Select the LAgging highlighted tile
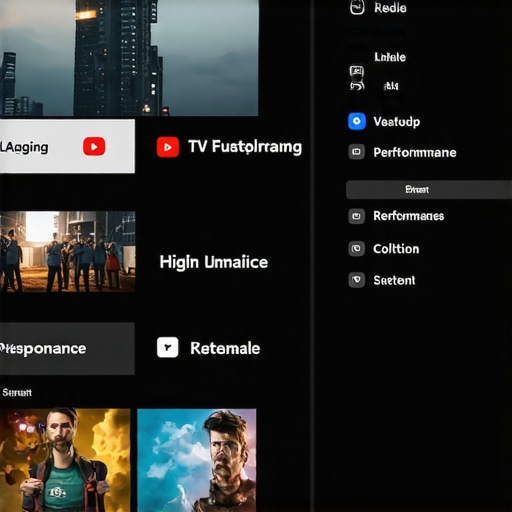 67,146
